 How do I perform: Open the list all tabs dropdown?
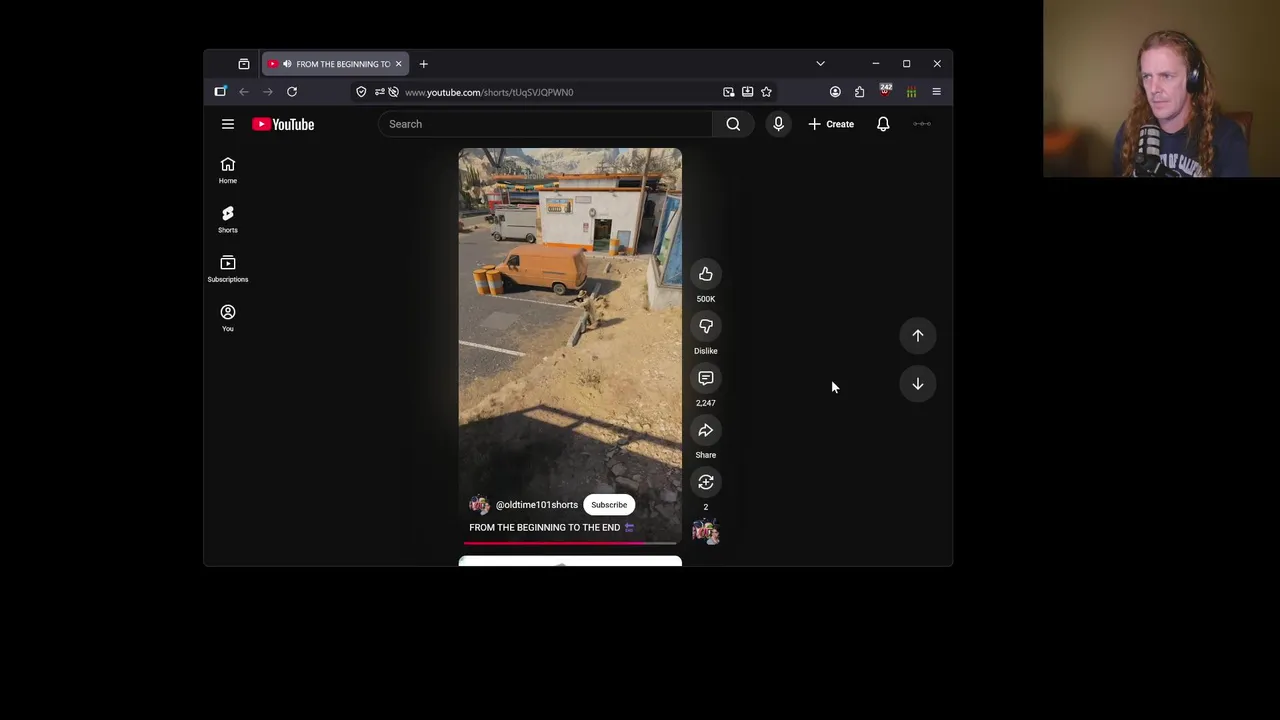click(x=820, y=64)
